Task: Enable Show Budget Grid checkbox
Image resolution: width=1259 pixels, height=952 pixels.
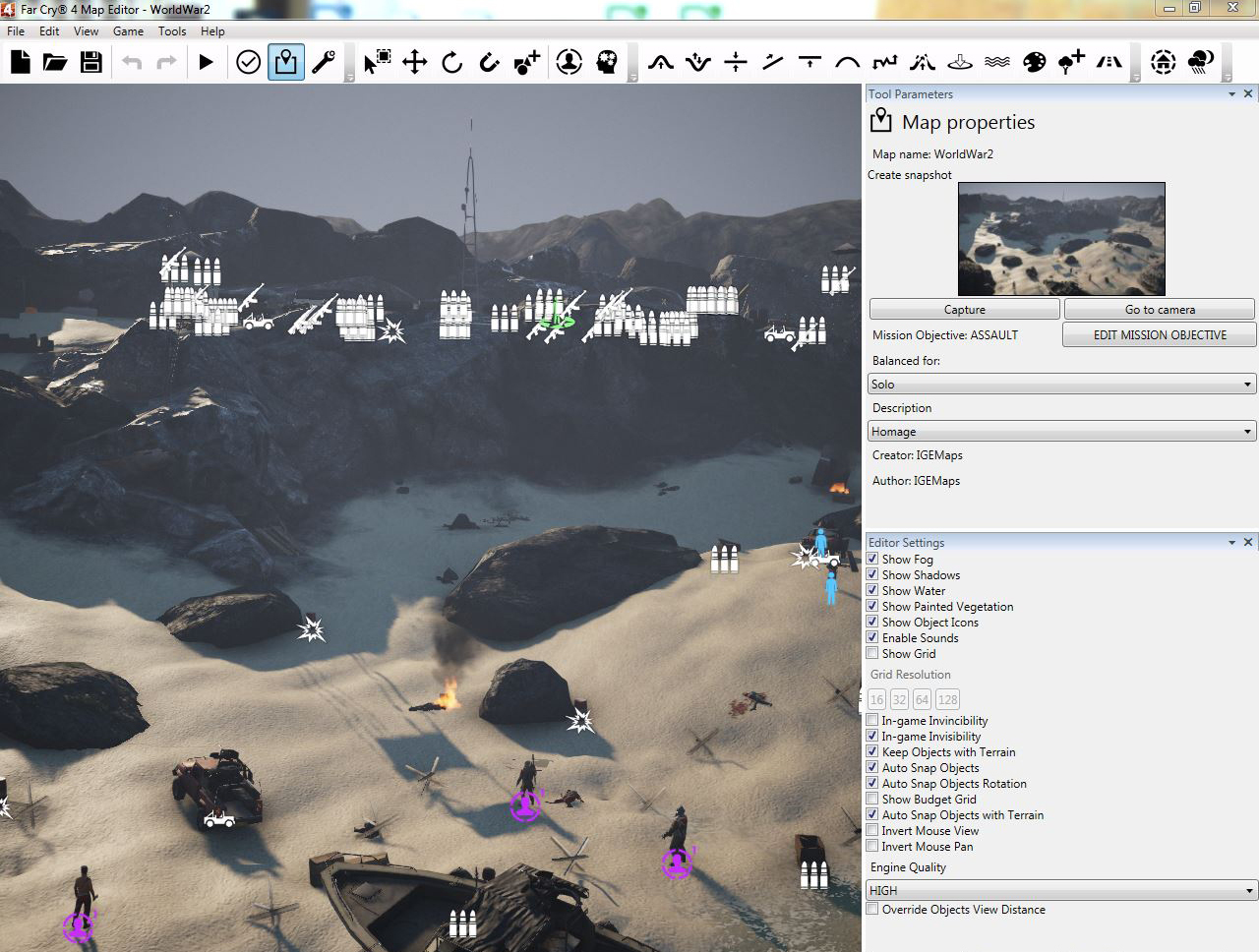Action: [x=872, y=799]
